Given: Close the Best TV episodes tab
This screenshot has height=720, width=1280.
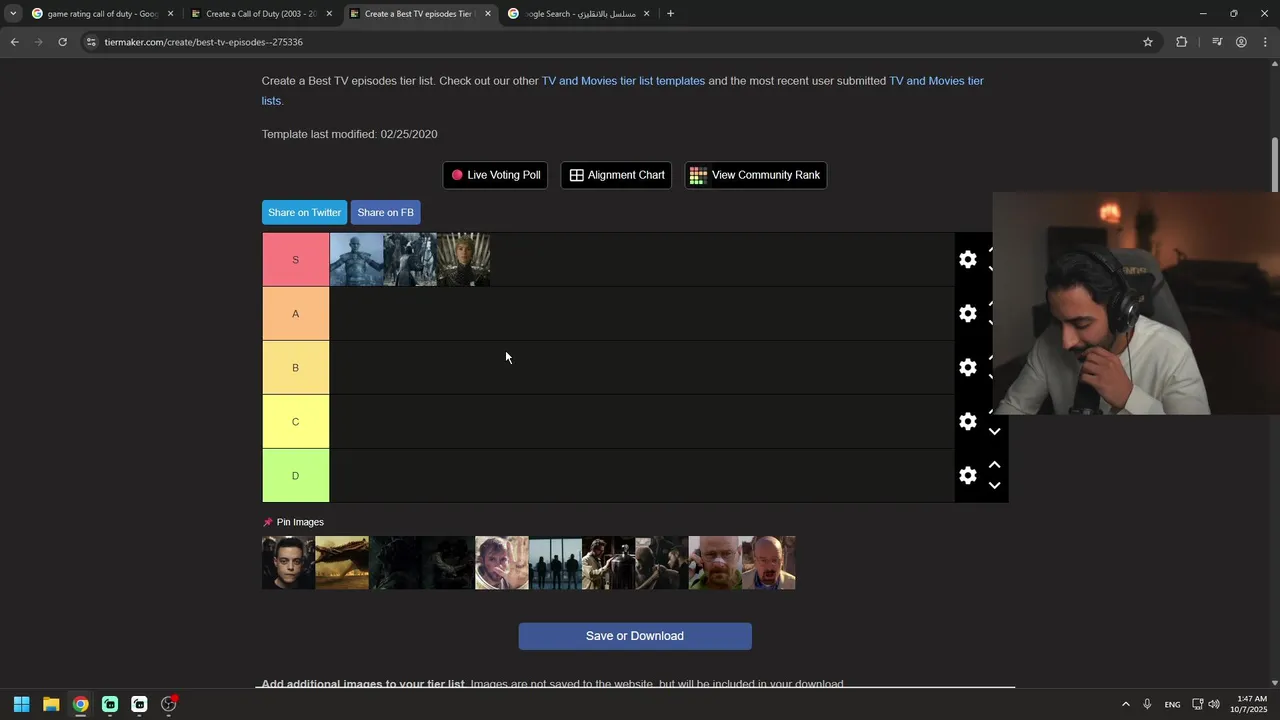Looking at the screenshot, I should [488, 14].
